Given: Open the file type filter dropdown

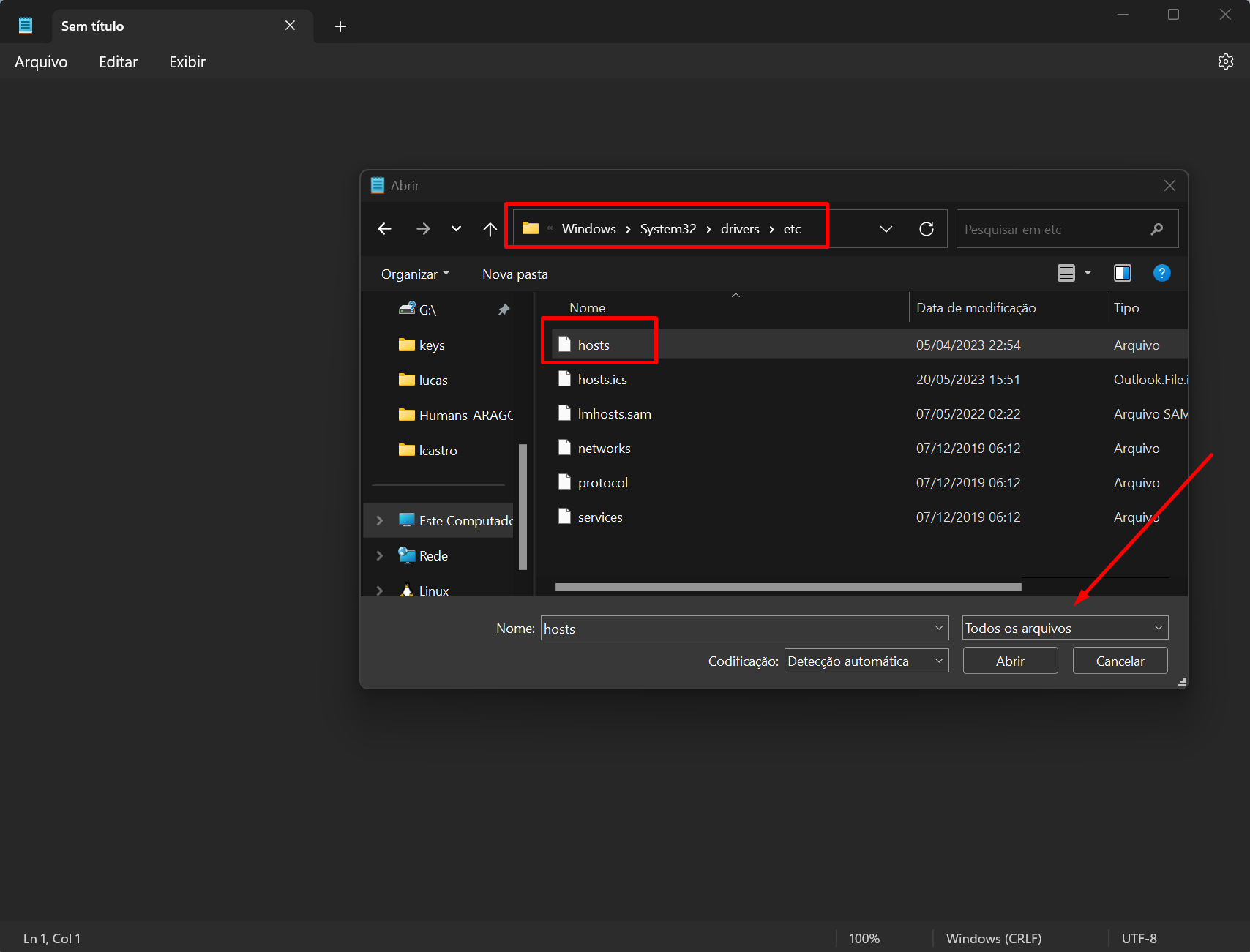Looking at the screenshot, I should click(x=1064, y=628).
